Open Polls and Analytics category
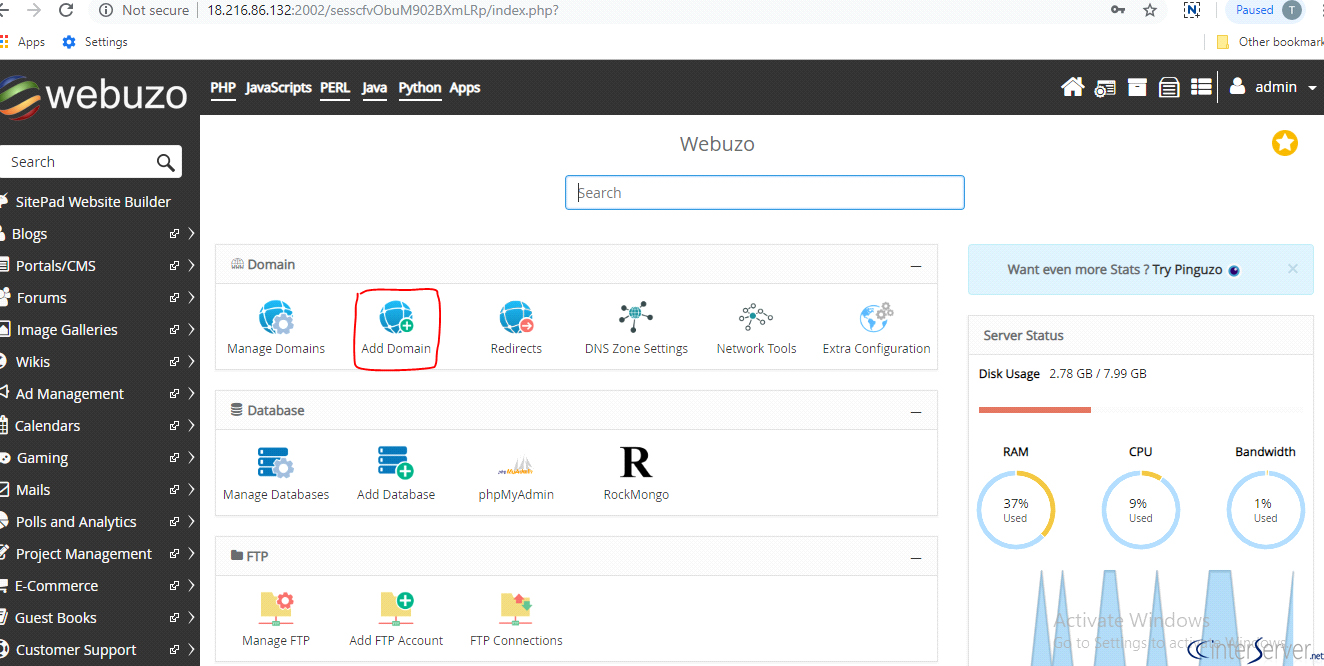Screen dimensions: 1324x666 (76, 522)
